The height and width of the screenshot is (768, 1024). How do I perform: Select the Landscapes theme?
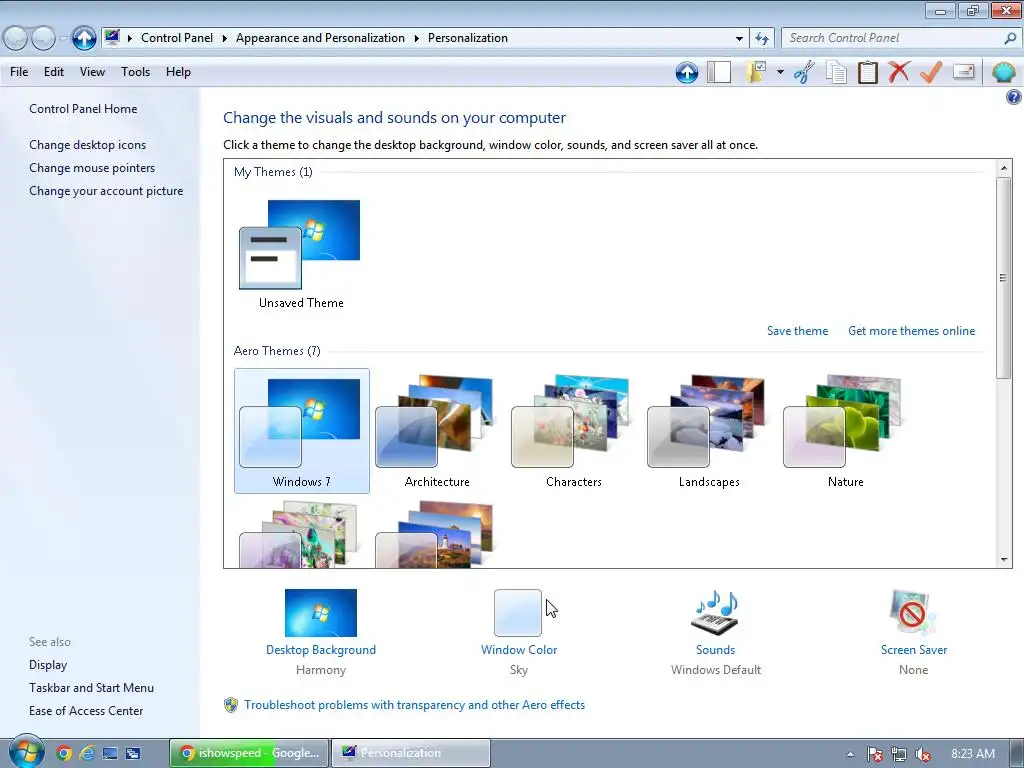pyautogui.click(x=709, y=431)
